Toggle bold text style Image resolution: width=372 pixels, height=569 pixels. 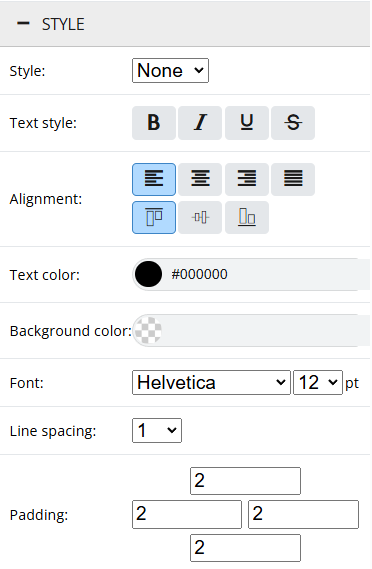pyautogui.click(x=154, y=123)
